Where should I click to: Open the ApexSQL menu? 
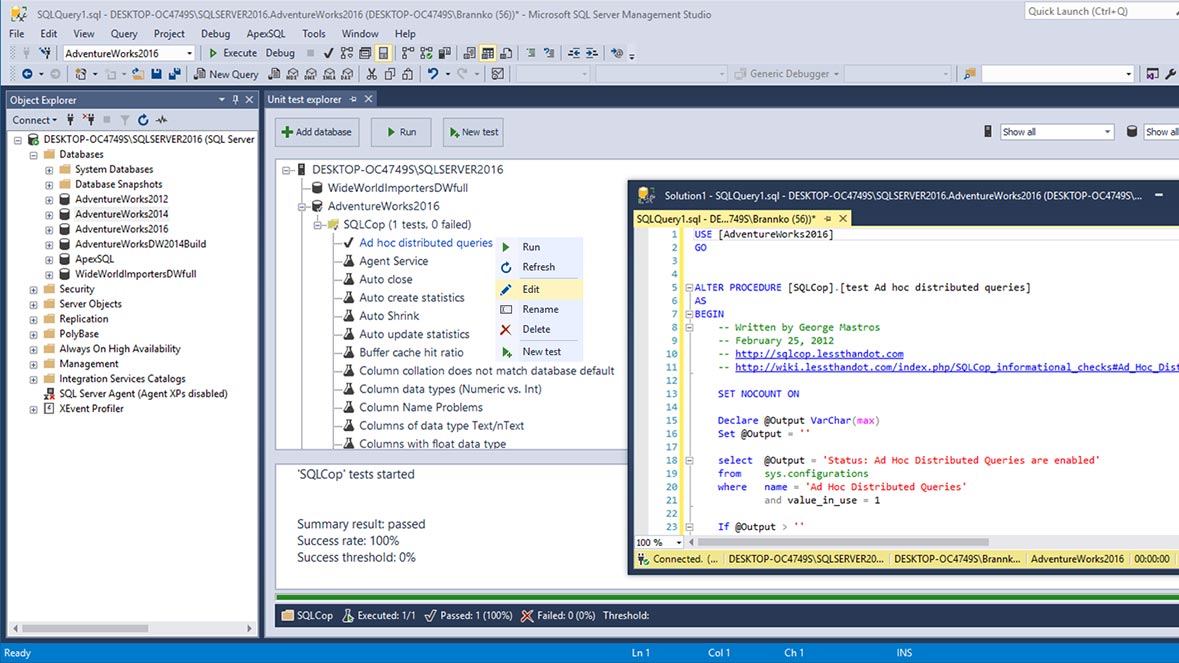pos(266,34)
